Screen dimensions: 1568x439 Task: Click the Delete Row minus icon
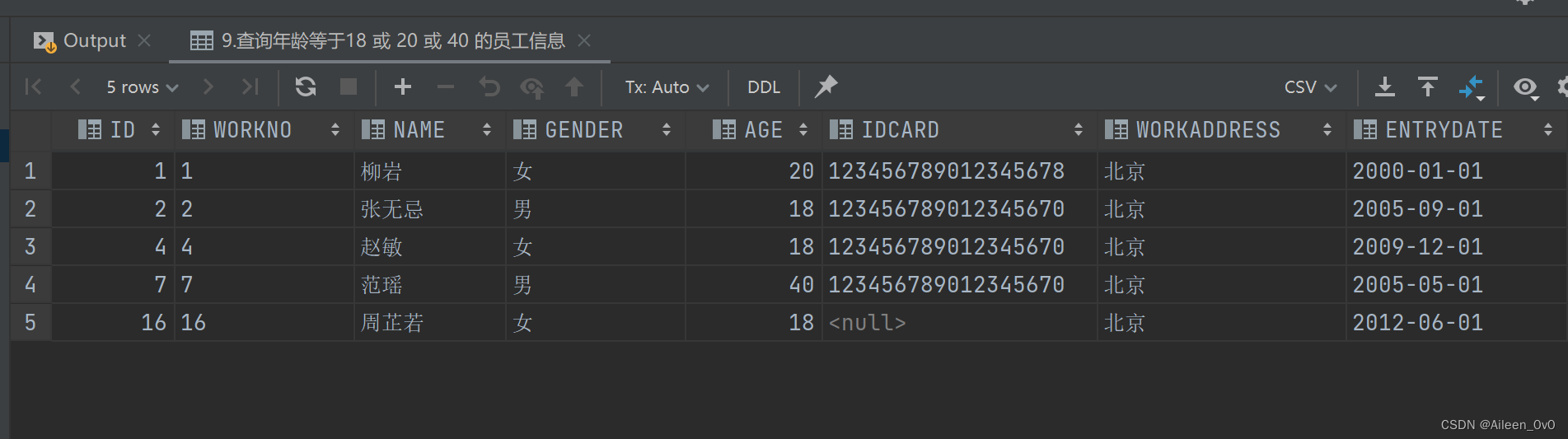(x=446, y=86)
